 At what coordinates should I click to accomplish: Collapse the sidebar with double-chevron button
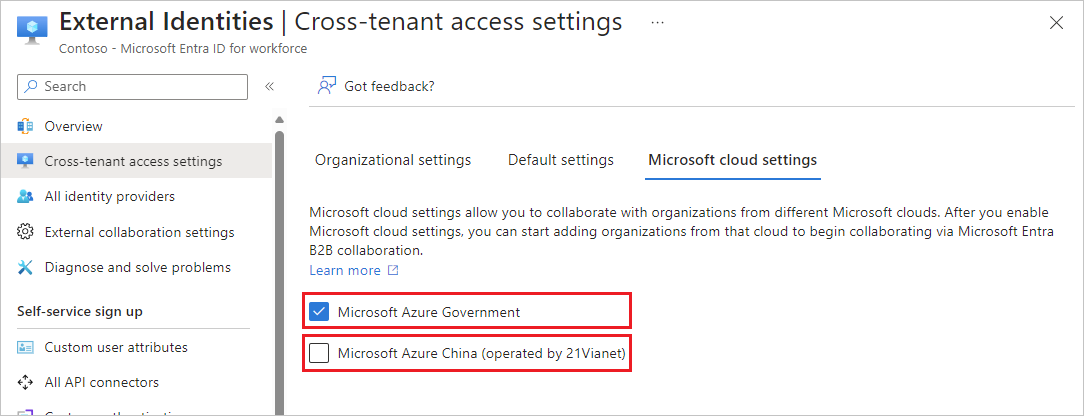(x=269, y=87)
